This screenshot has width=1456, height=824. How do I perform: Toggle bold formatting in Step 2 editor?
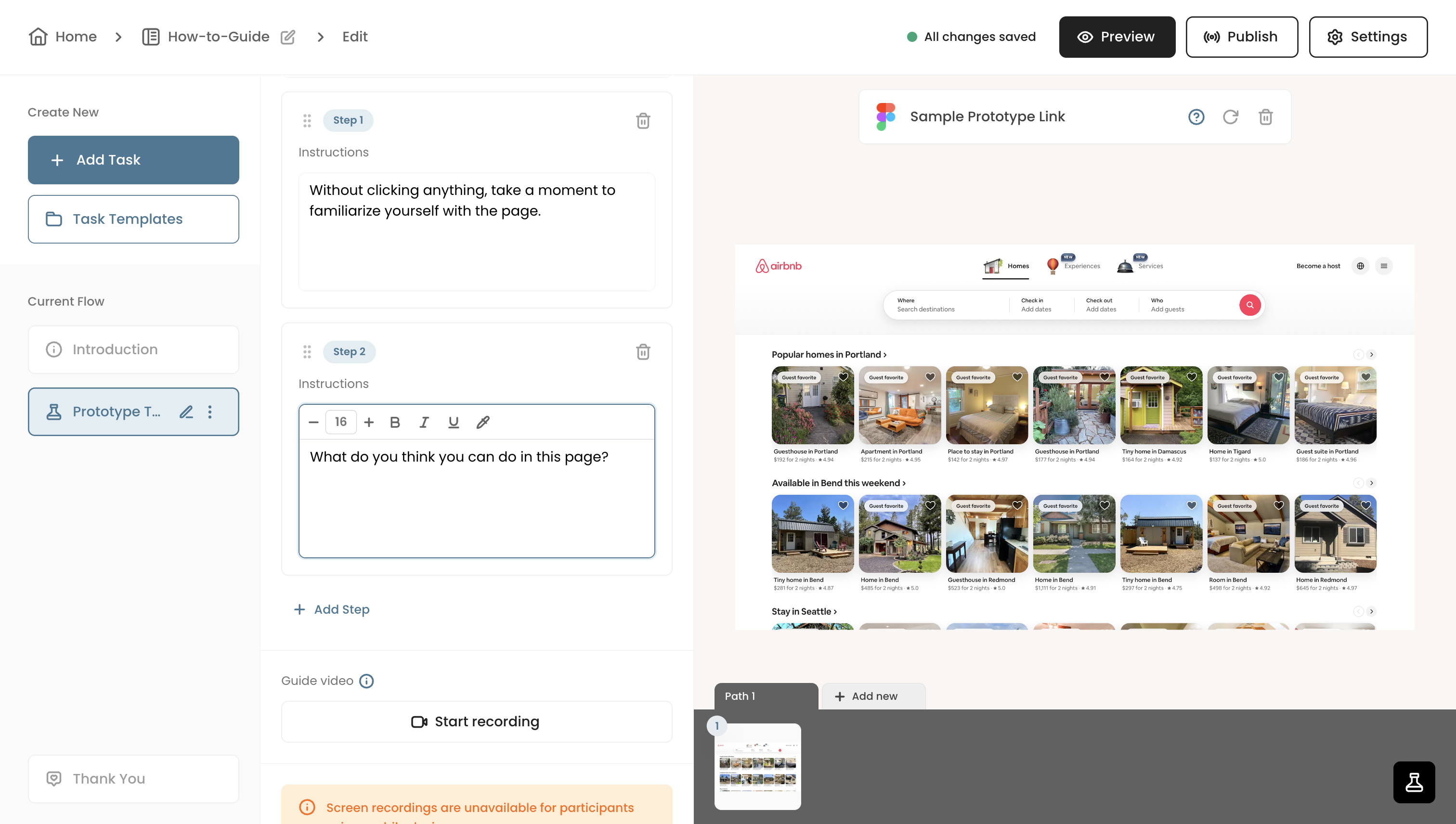click(x=395, y=422)
